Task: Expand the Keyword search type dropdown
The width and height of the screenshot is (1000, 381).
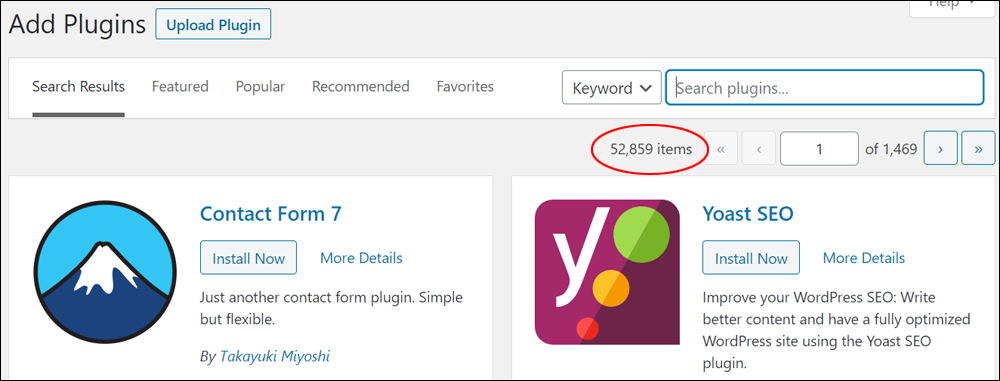Action: pyautogui.click(x=612, y=87)
